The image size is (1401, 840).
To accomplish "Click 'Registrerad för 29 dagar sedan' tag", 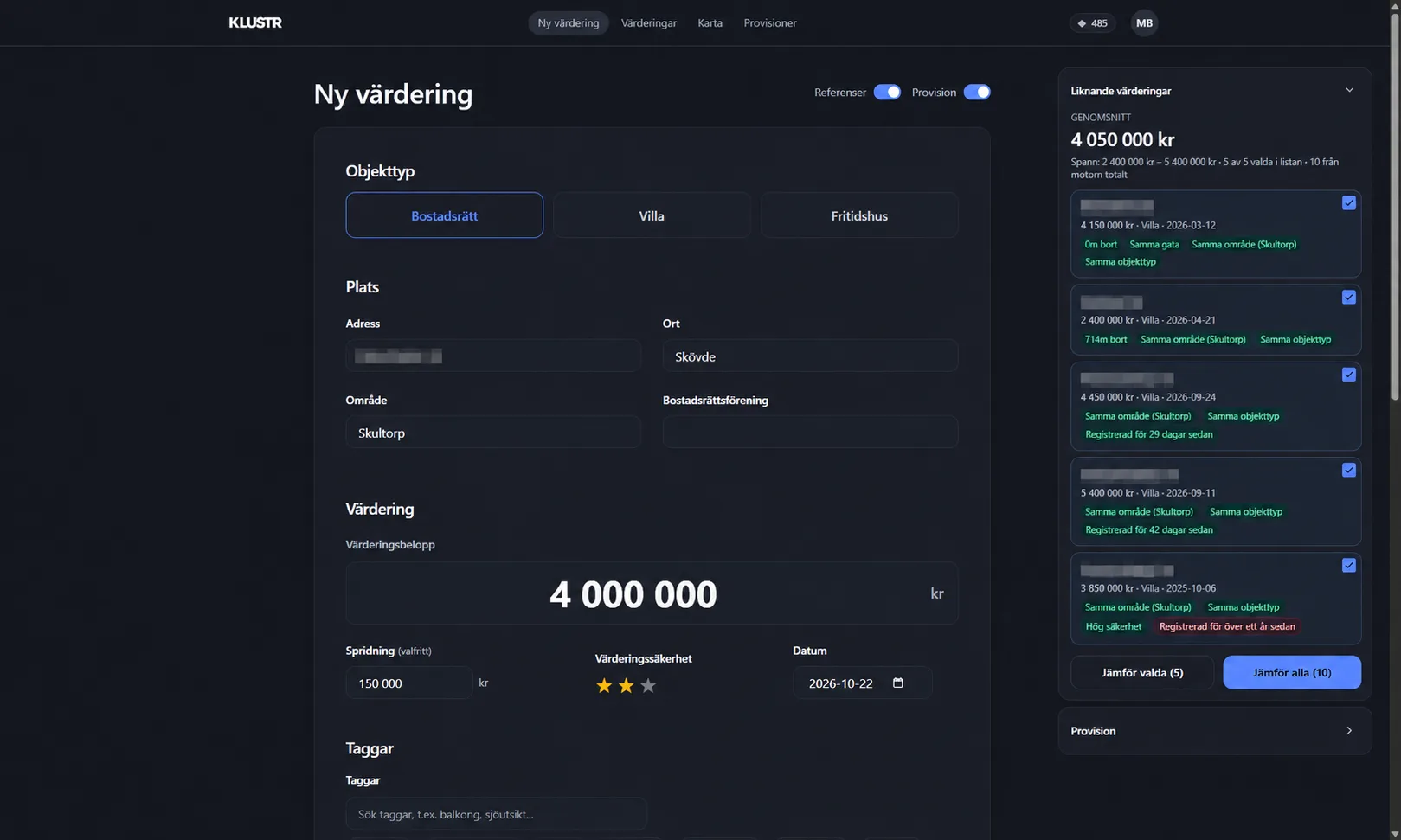I will [1148, 434].
